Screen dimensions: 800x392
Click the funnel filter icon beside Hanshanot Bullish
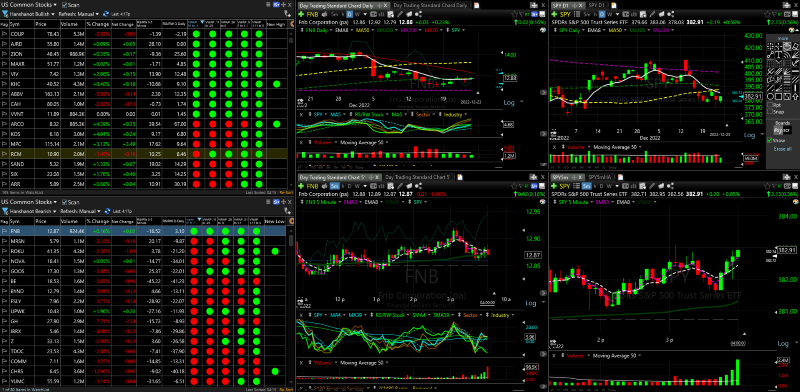coord(5,14)
